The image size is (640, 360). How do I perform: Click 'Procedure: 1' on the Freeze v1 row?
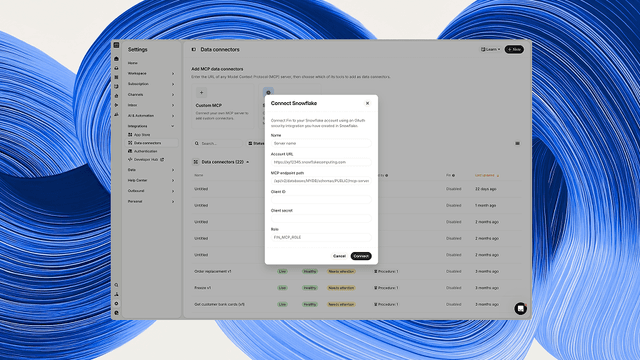(386, 288)
